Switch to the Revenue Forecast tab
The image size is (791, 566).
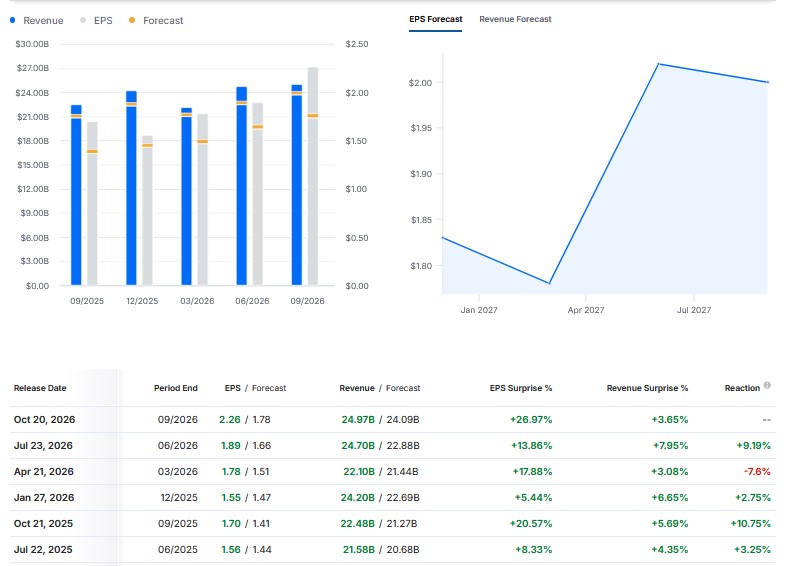click(515, 19)
